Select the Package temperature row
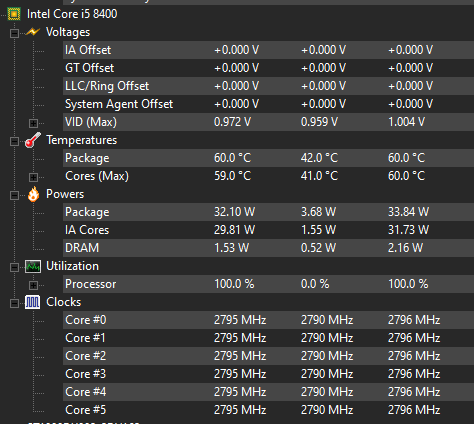This screenshot has height=424, width=474. tap(268, 158)
